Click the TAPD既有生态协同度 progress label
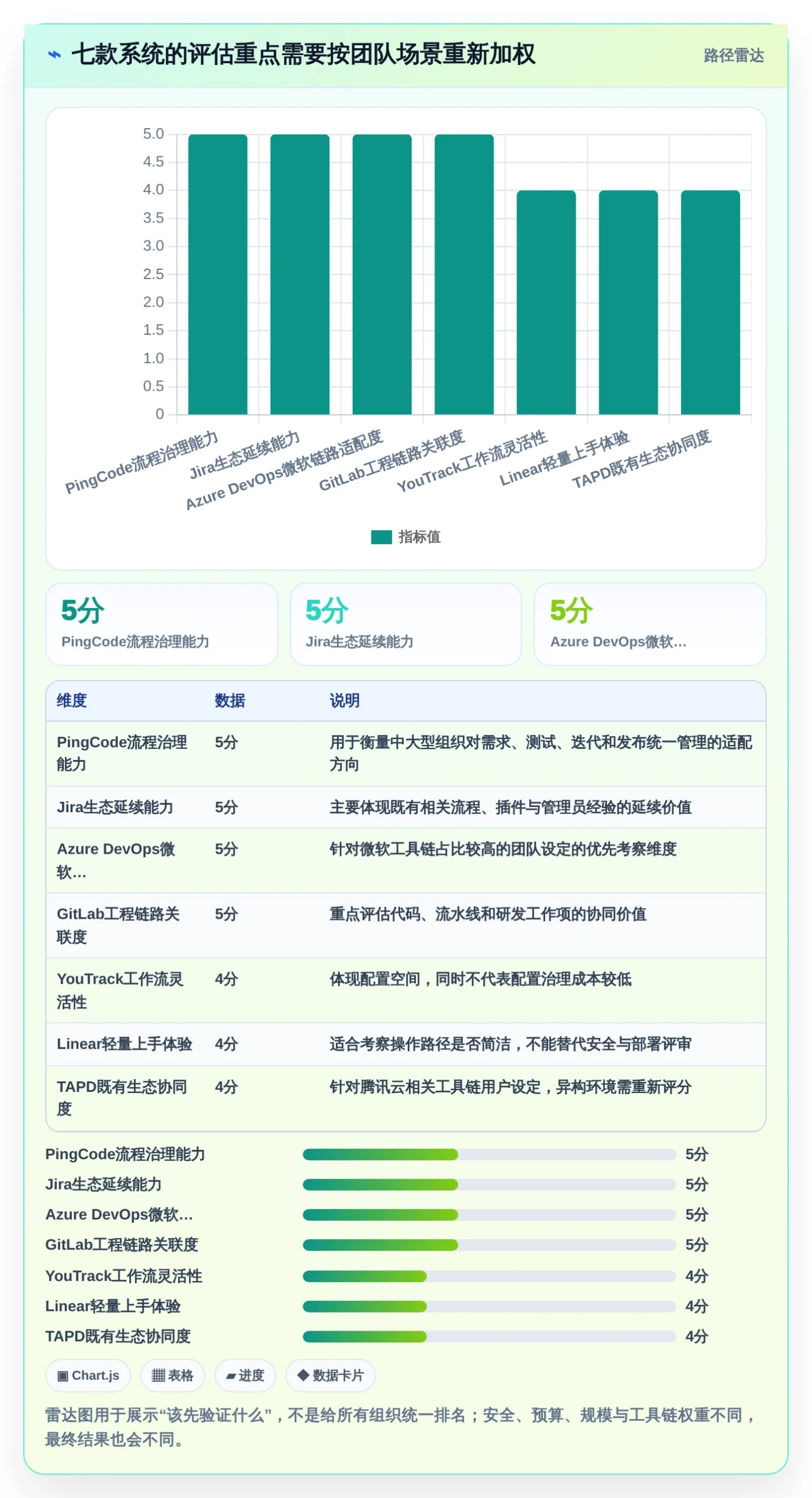The height and width of the screenshot is (1498, 812). click(x=118, y=1336)
